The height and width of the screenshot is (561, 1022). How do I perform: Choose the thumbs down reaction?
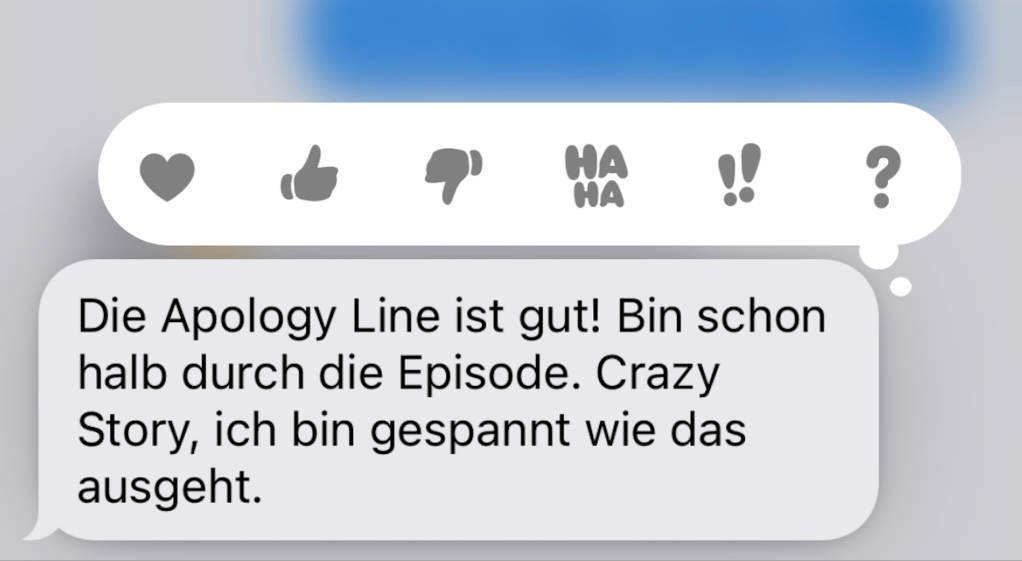453,176
